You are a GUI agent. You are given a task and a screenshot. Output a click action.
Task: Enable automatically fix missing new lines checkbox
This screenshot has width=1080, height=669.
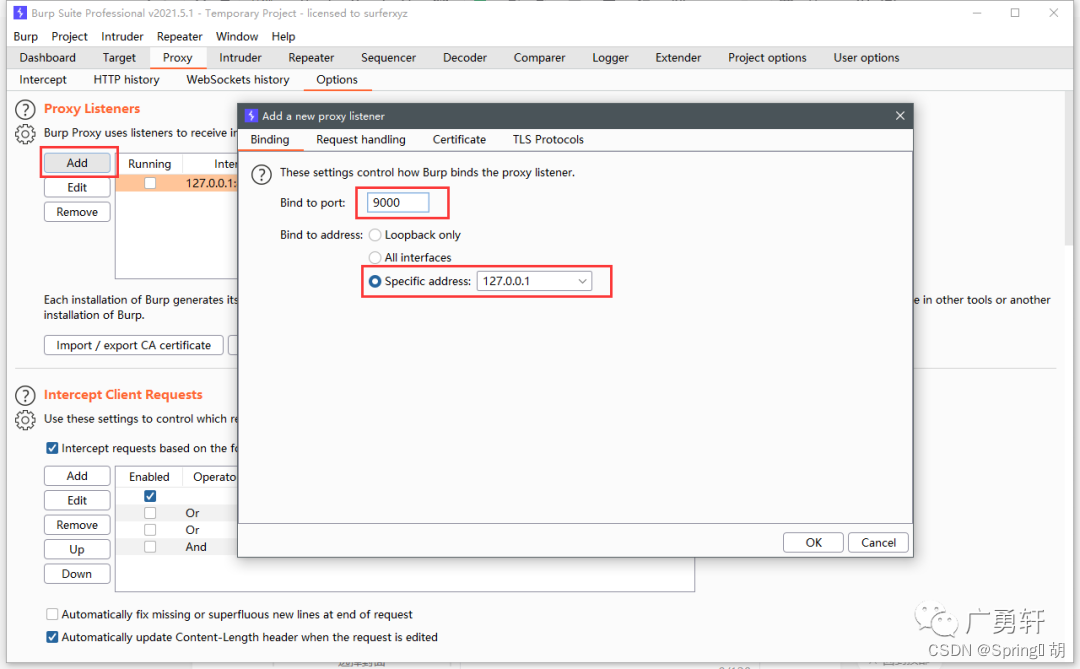click(52, 614)
